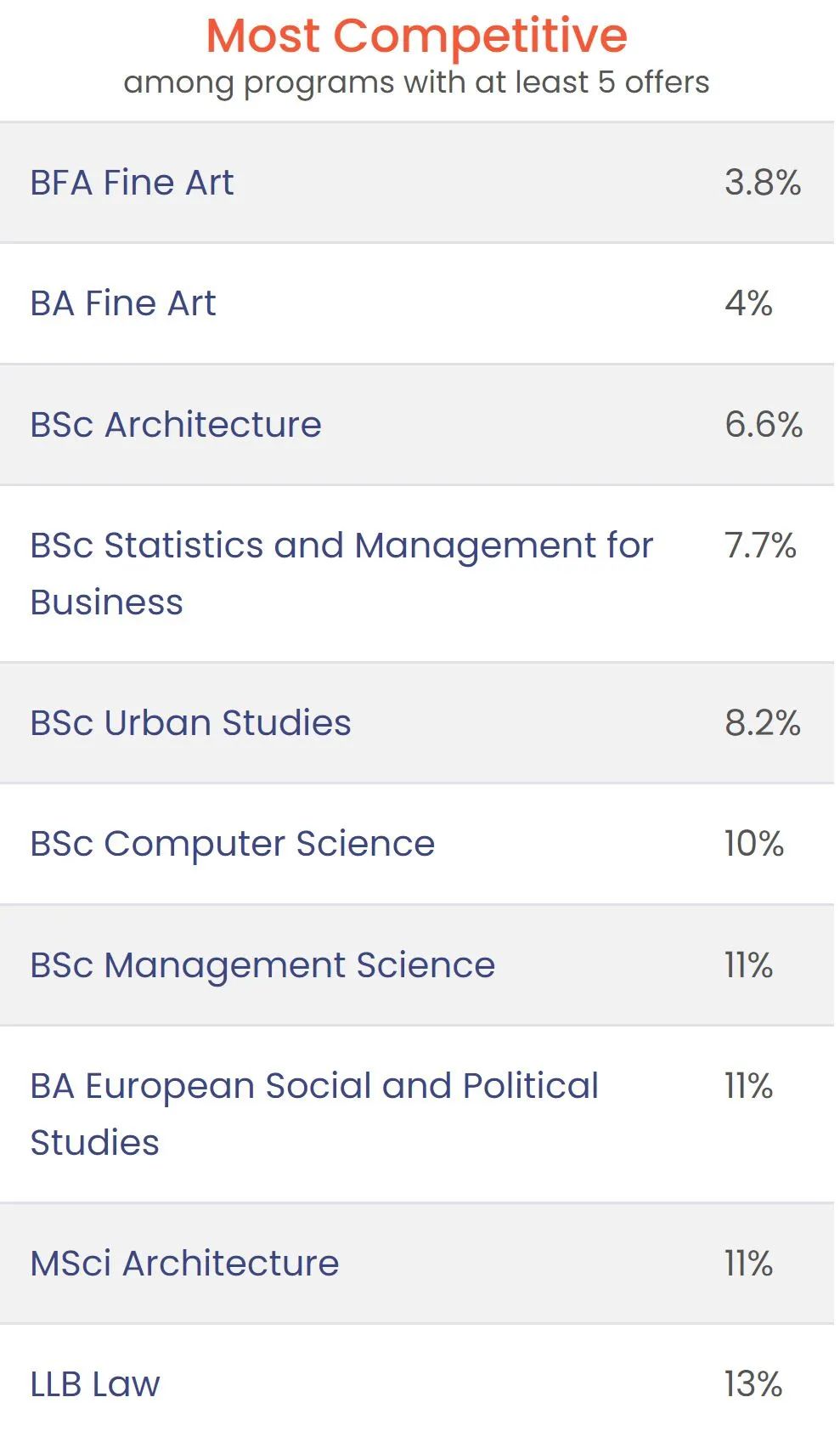Click the 13% rate for LLB Law
This screenshot has width=840, height=1431.
(x=753, y=1384)
